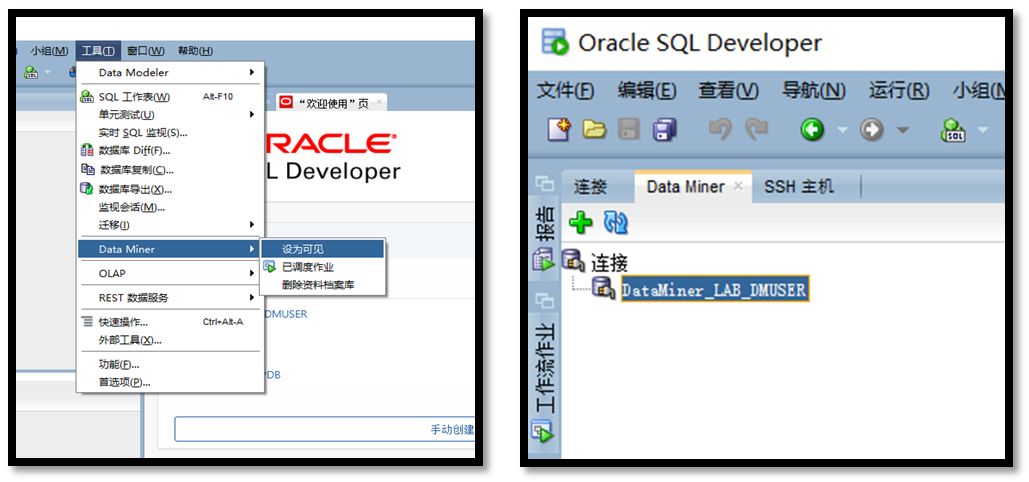
Task: Click the minimized-panel icon above 报告
Action: (x=544, y=184)
